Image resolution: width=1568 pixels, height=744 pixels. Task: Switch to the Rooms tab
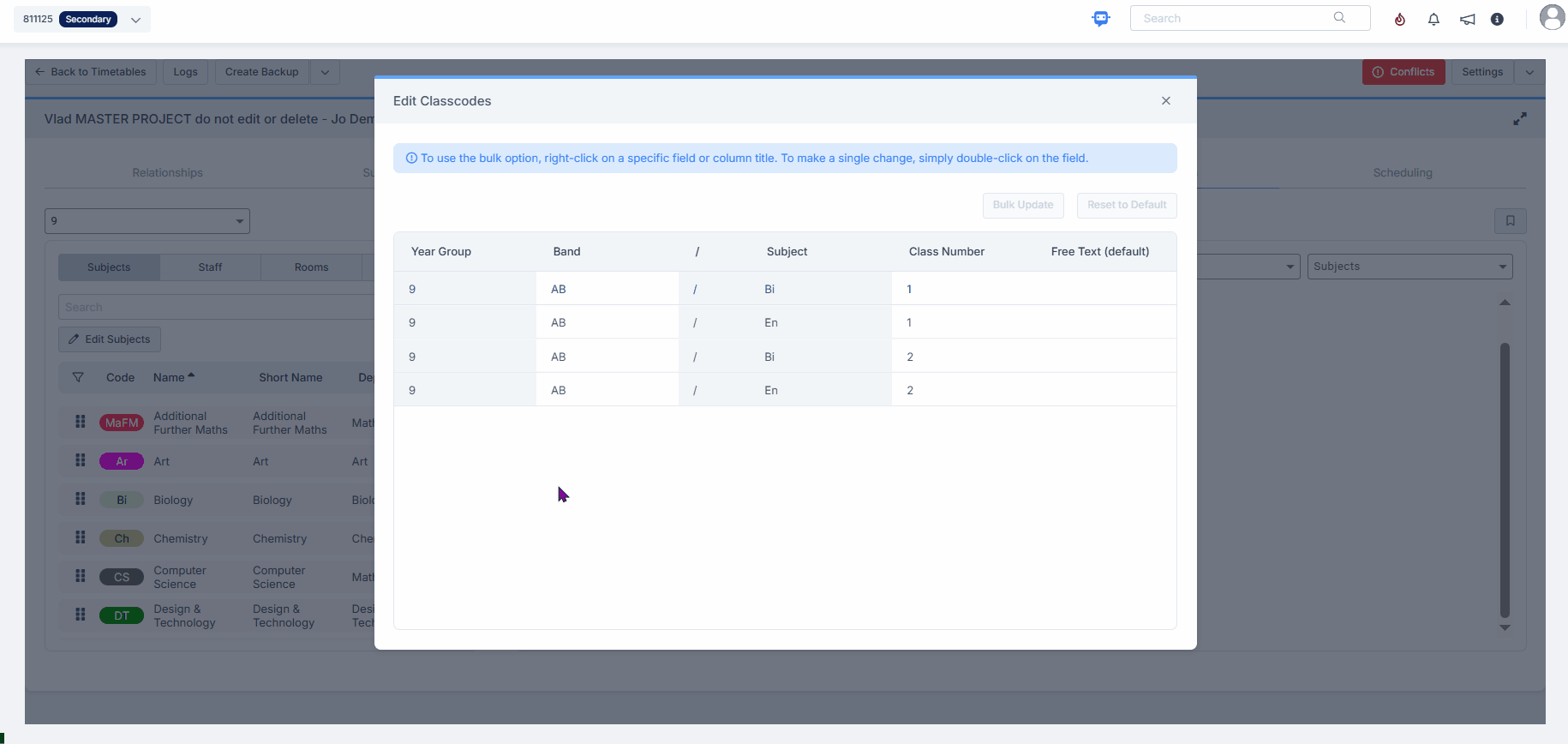(x=311, y=267)
